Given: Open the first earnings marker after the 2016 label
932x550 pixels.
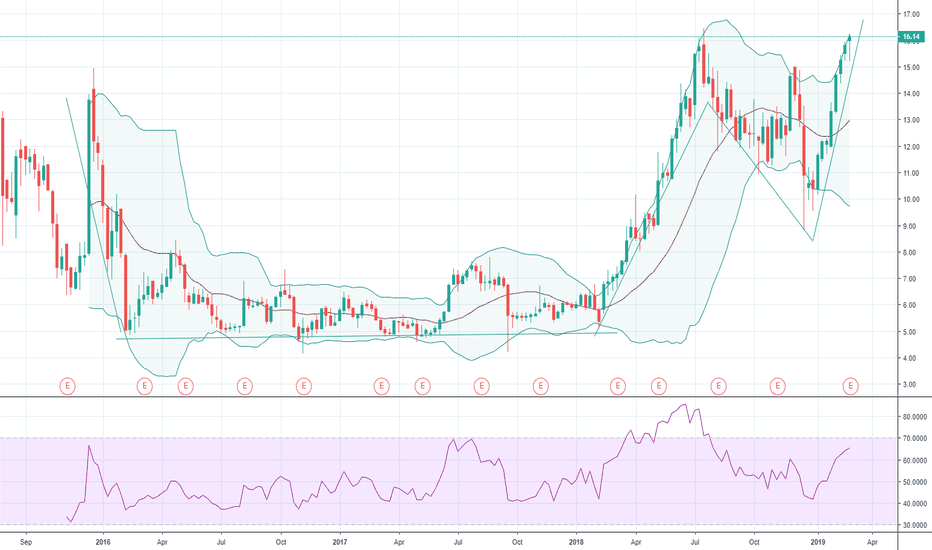Looking at the screenshot, I should [x=144, y=386].
